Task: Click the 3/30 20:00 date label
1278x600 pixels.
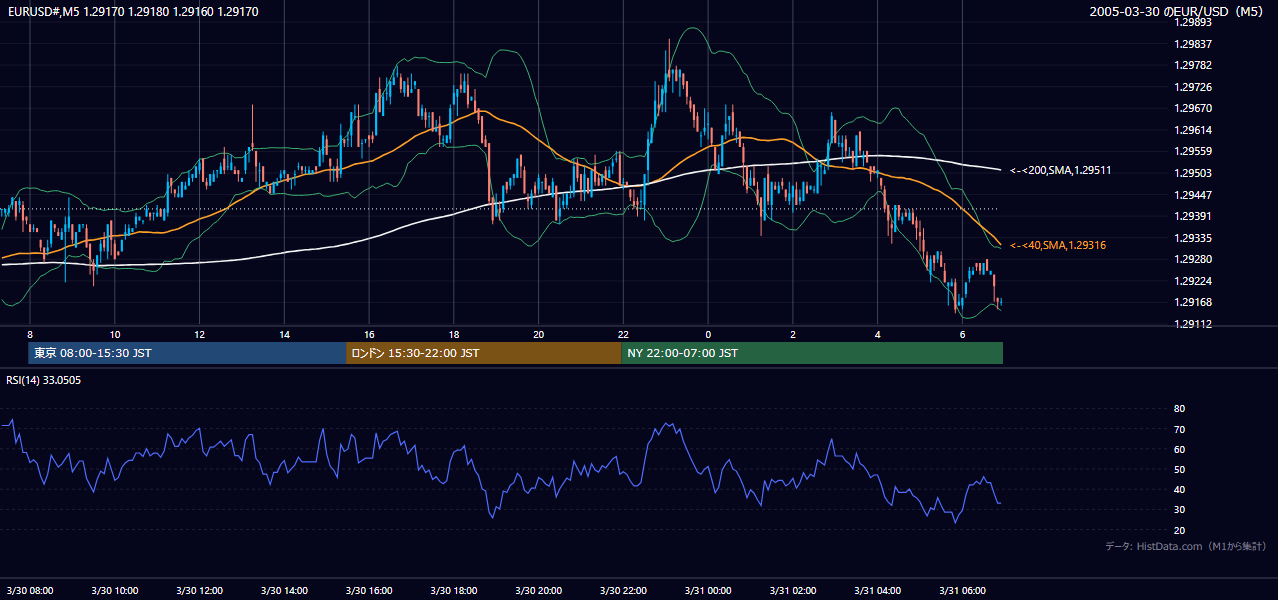Action: 539,591
